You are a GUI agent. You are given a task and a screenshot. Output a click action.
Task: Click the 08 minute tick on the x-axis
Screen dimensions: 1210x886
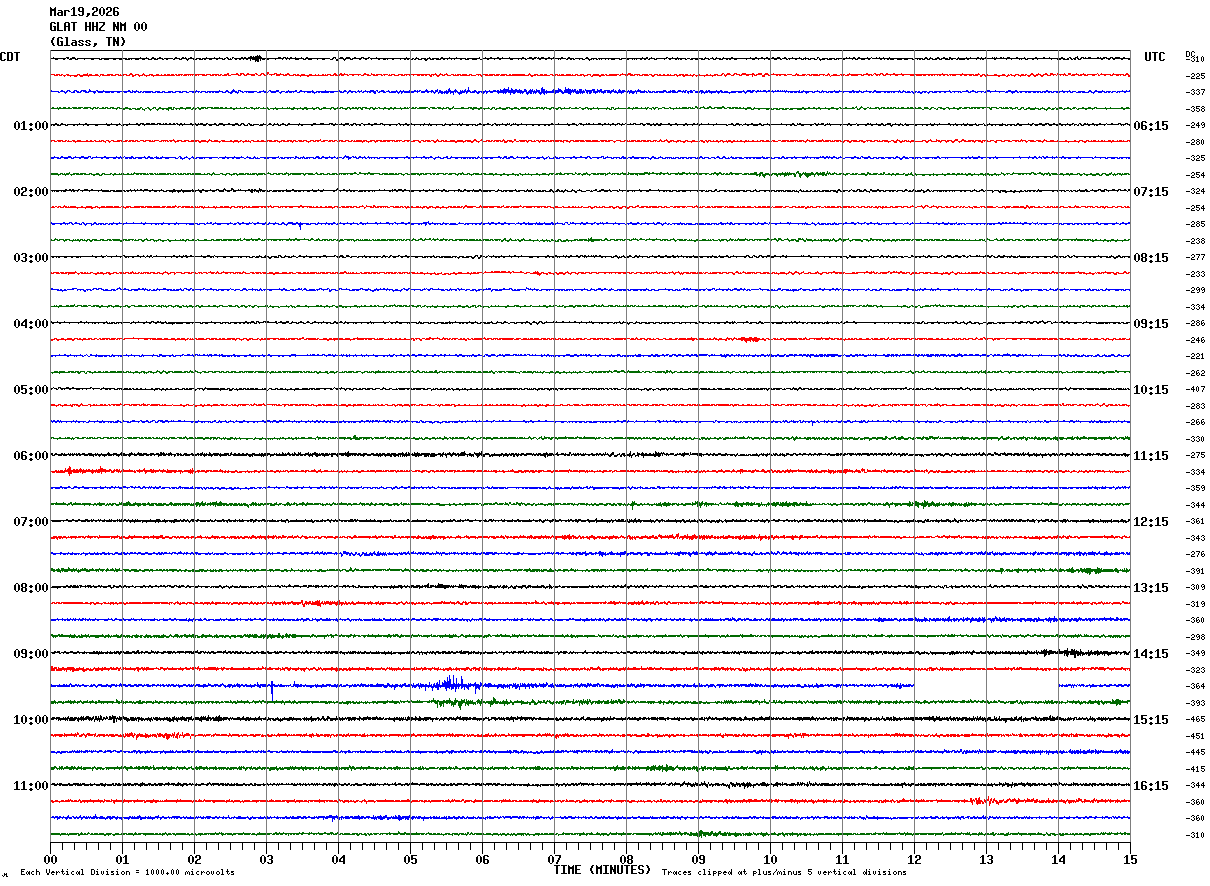click(626, 859)
